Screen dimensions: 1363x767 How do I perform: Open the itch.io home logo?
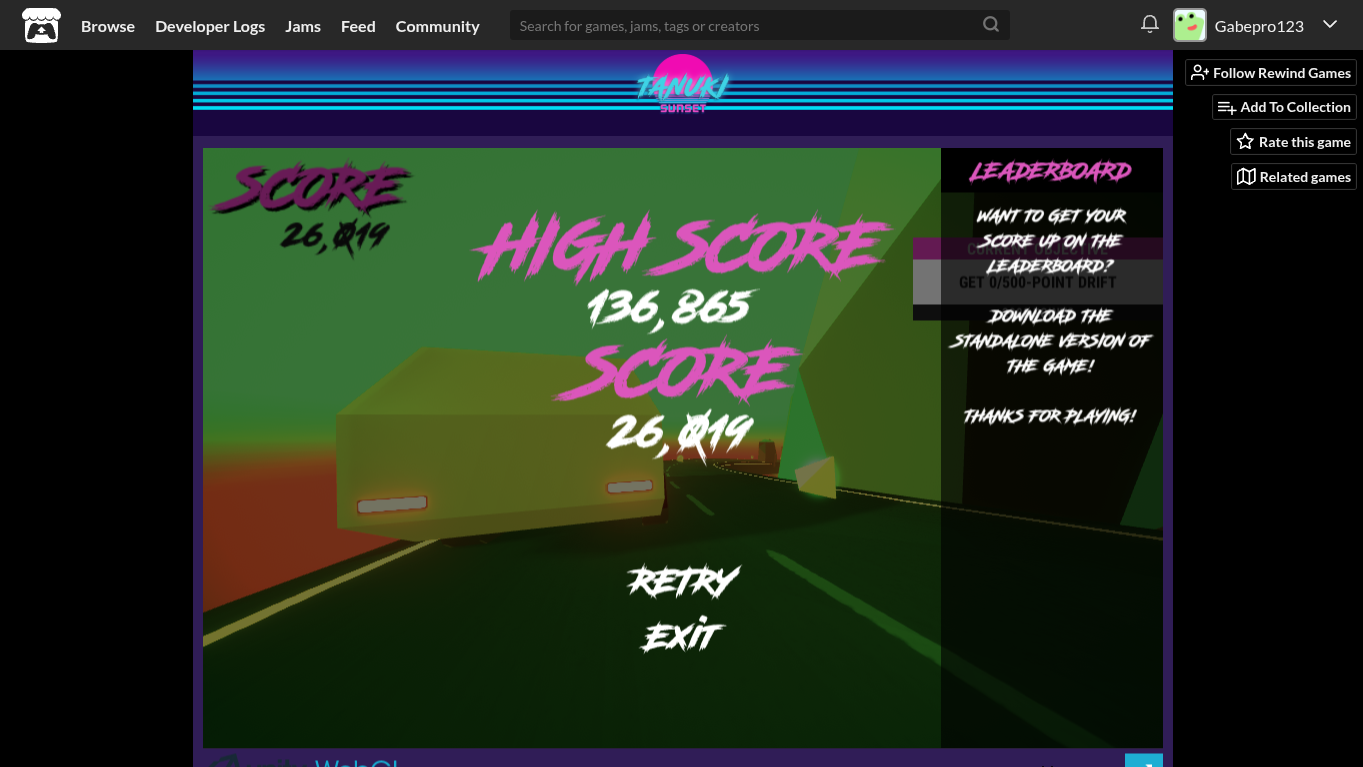(41, 26)
